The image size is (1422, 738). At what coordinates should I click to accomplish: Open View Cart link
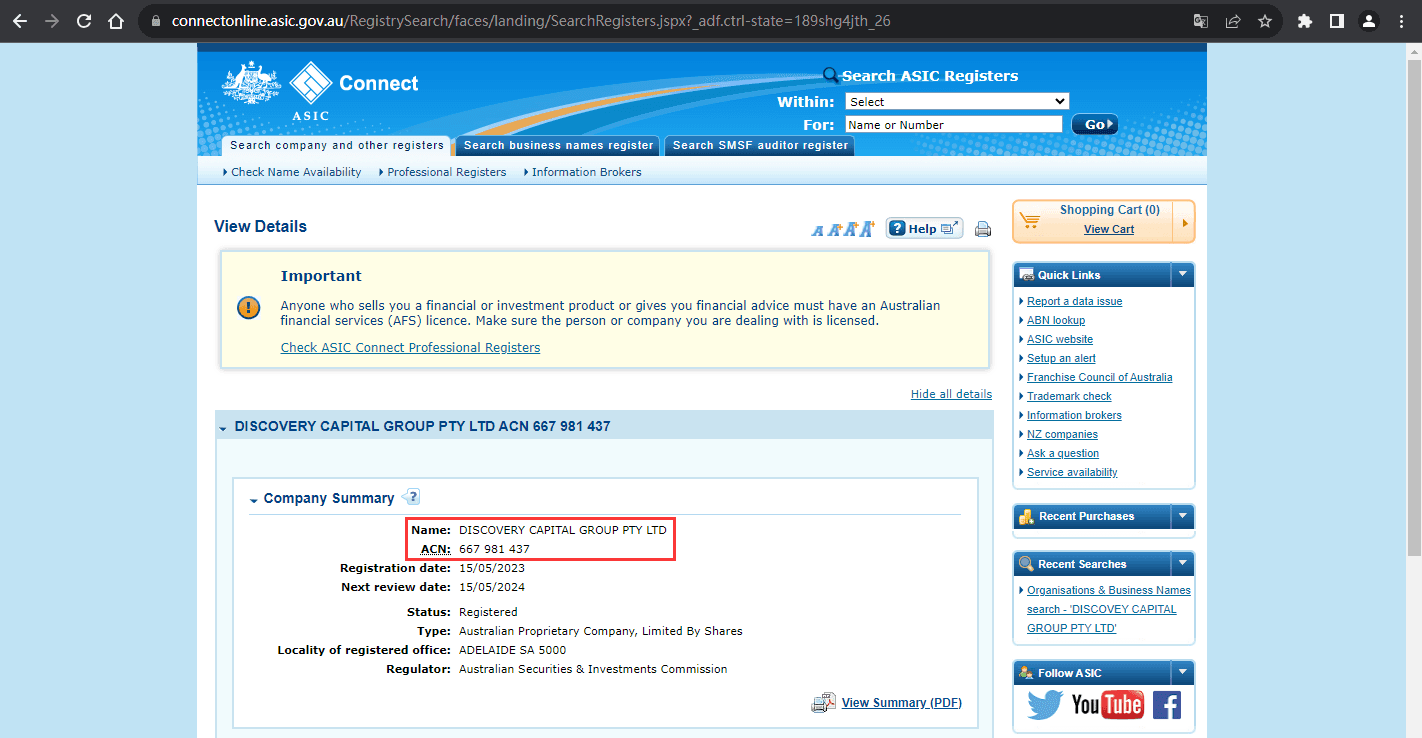1109,229
